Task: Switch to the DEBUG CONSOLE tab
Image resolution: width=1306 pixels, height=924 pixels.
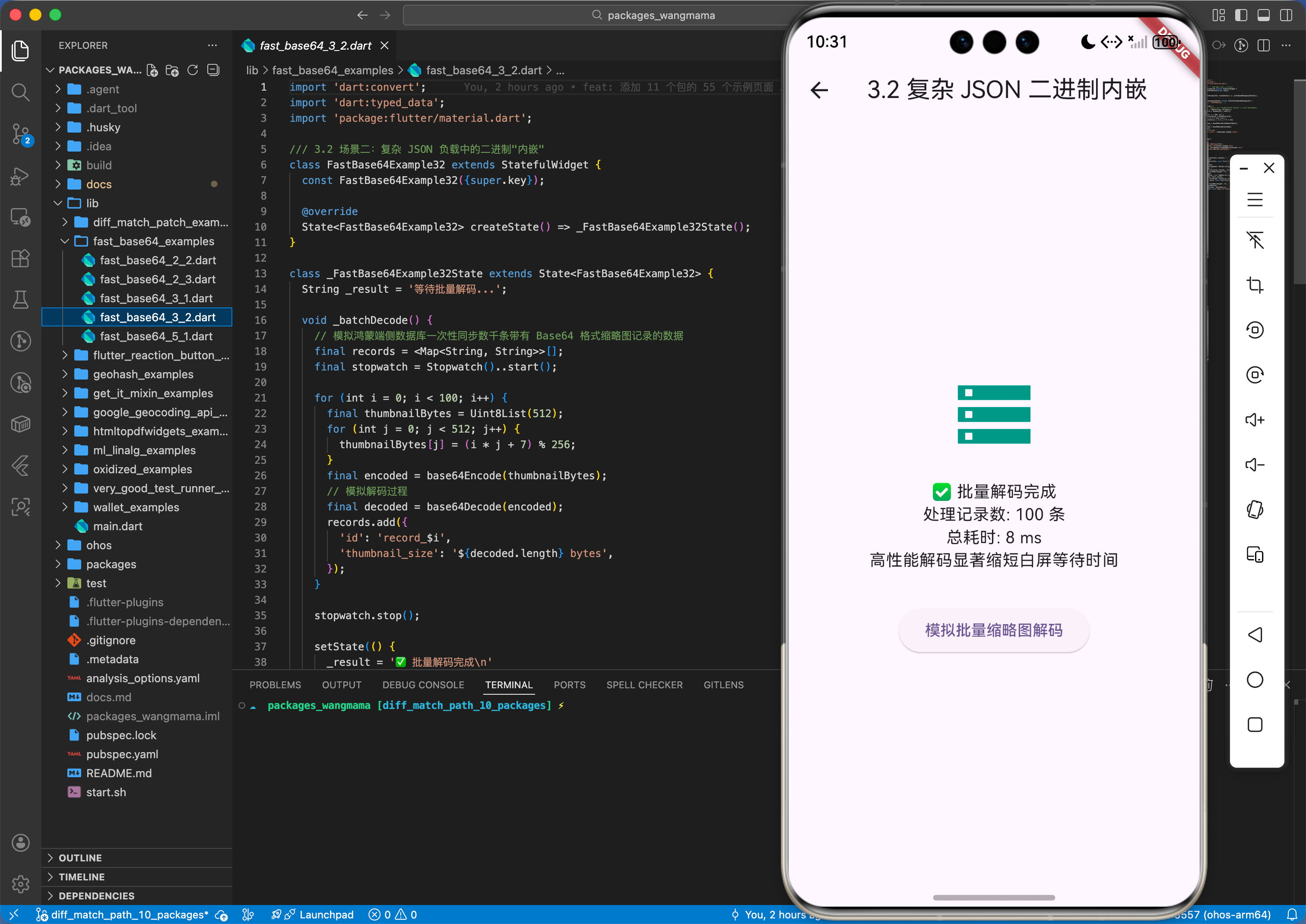Action: click(423, 685)
